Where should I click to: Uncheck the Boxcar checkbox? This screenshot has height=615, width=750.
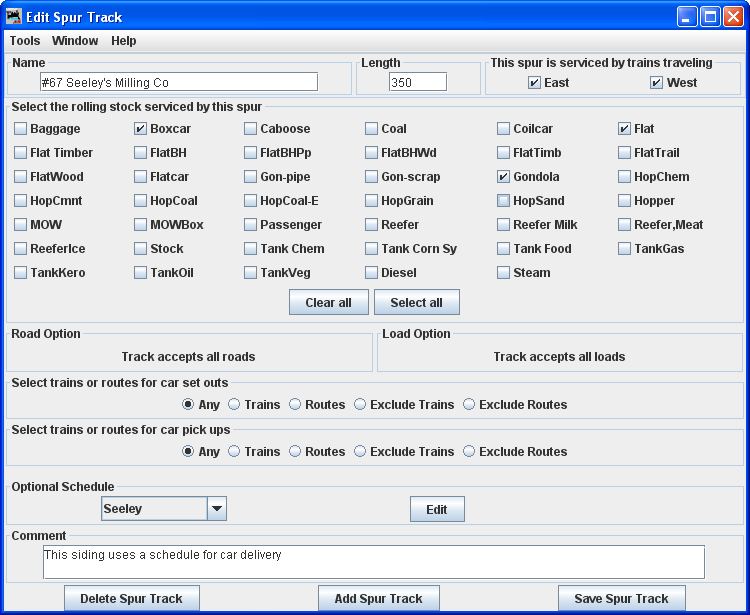[141, 129]
